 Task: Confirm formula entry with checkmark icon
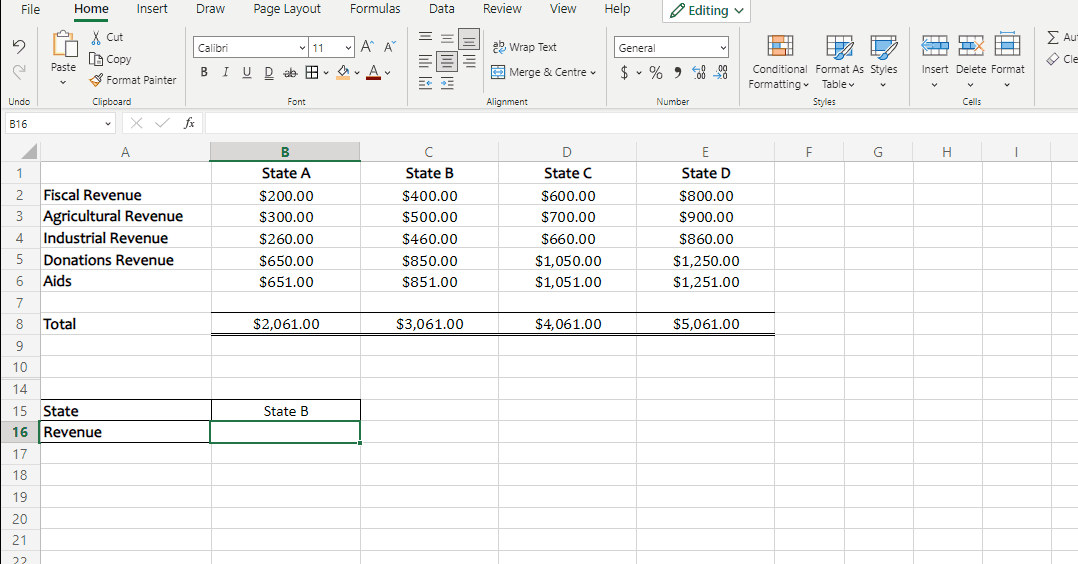[x=162, y=123]
